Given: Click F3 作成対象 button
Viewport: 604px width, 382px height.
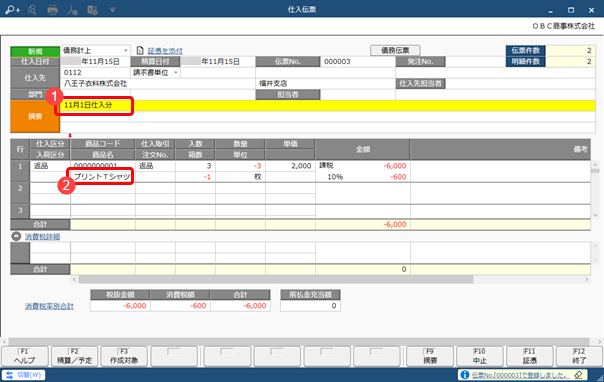Looking at the screenshot, I should click(124, 356).
